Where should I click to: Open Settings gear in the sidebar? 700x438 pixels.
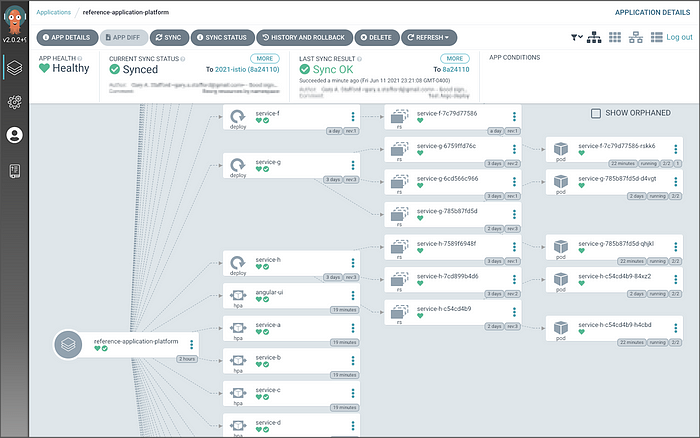coord(14,102)
